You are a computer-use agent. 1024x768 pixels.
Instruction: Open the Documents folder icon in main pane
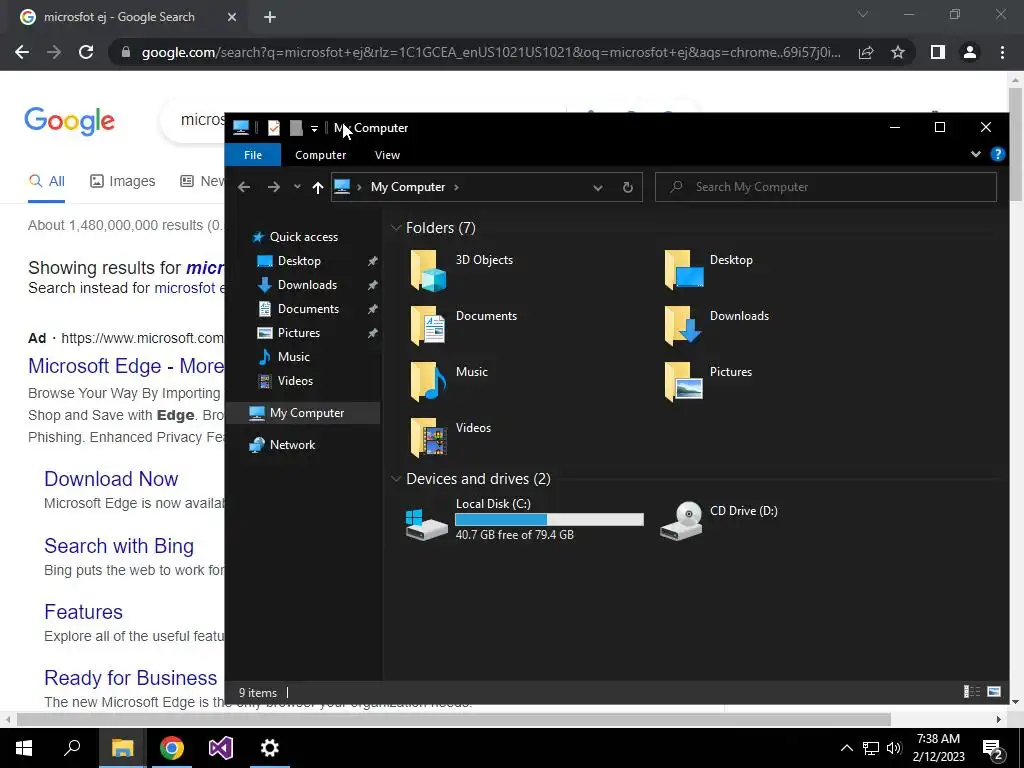(x=428, y=325)
